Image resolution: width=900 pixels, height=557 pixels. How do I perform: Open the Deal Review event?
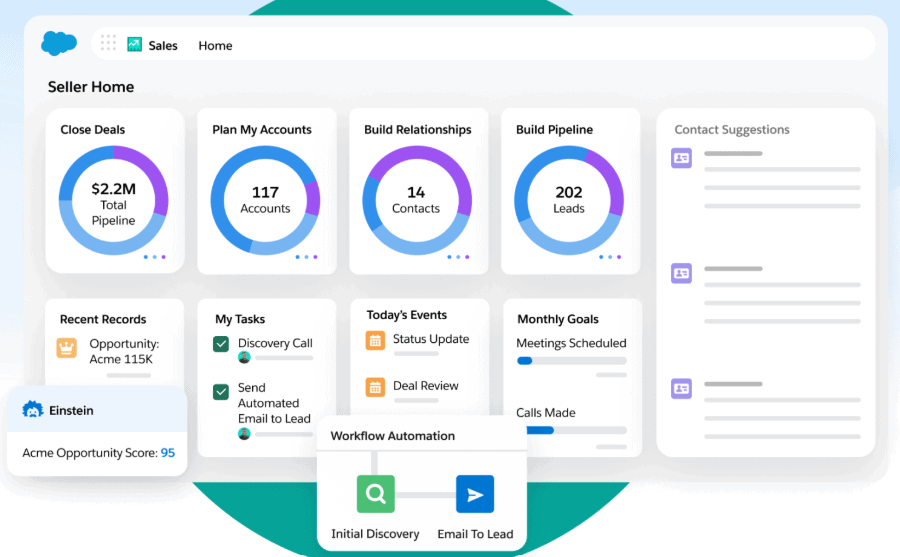tap(425, 386)
